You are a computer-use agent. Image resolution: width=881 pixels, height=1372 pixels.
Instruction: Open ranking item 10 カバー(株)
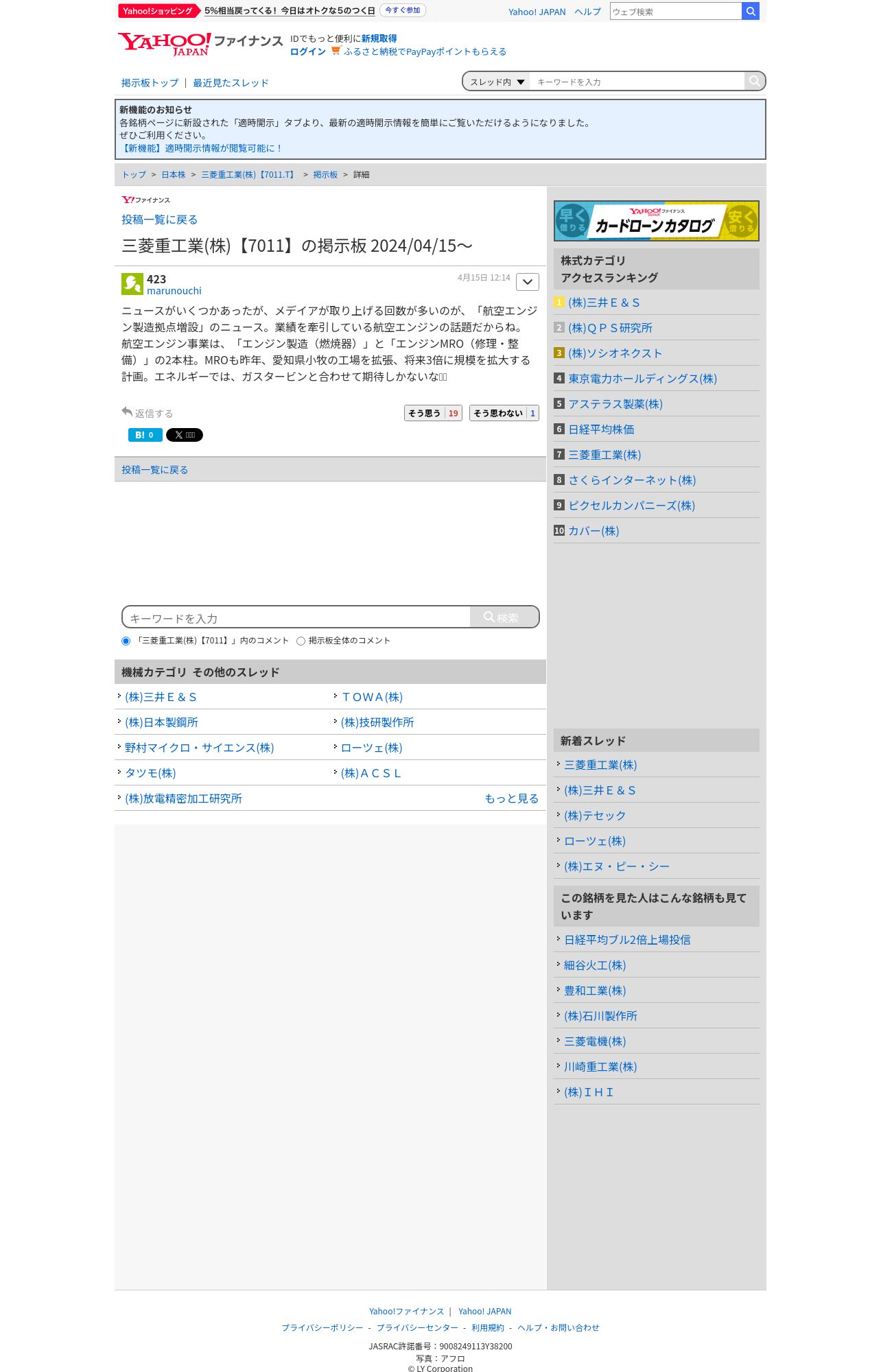(594, 531)
